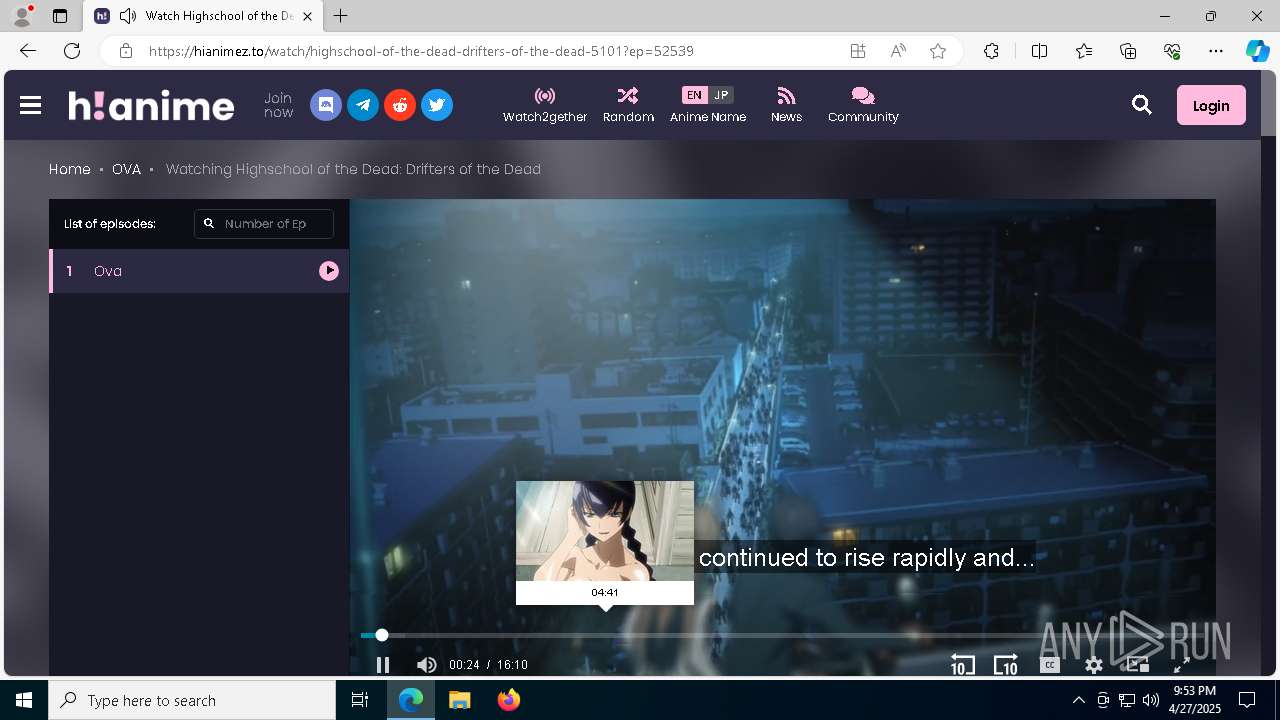Viewport: 1280px width, 720px height.
Task: Rewind the video 10 seconds
Action: coord(962,665)
